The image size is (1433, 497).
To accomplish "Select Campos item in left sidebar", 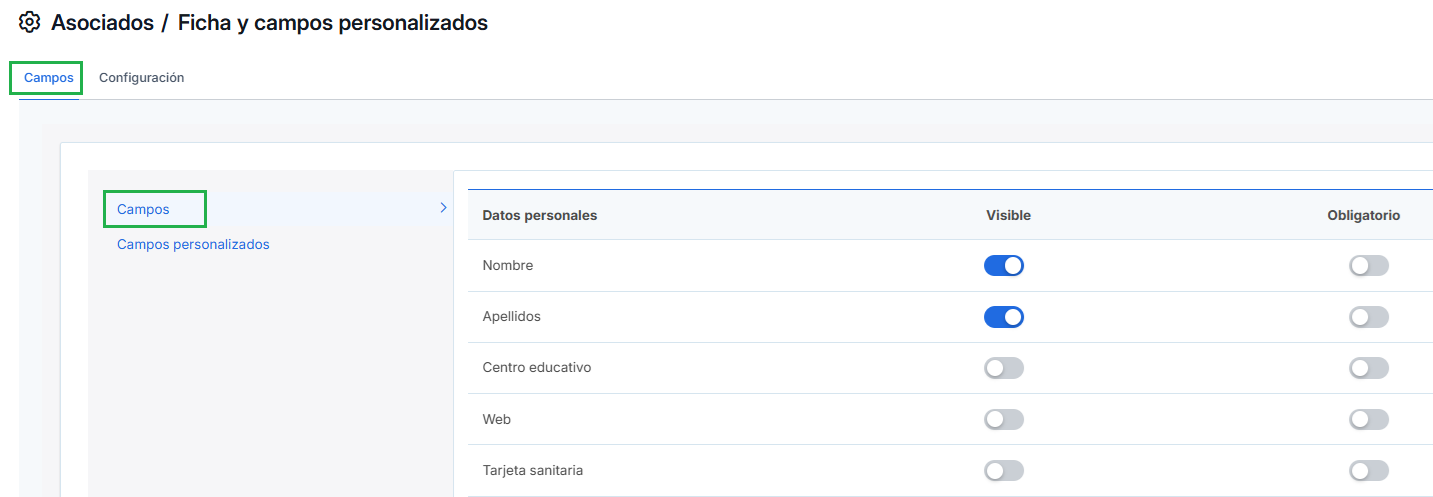I will [x=143, y=210].
